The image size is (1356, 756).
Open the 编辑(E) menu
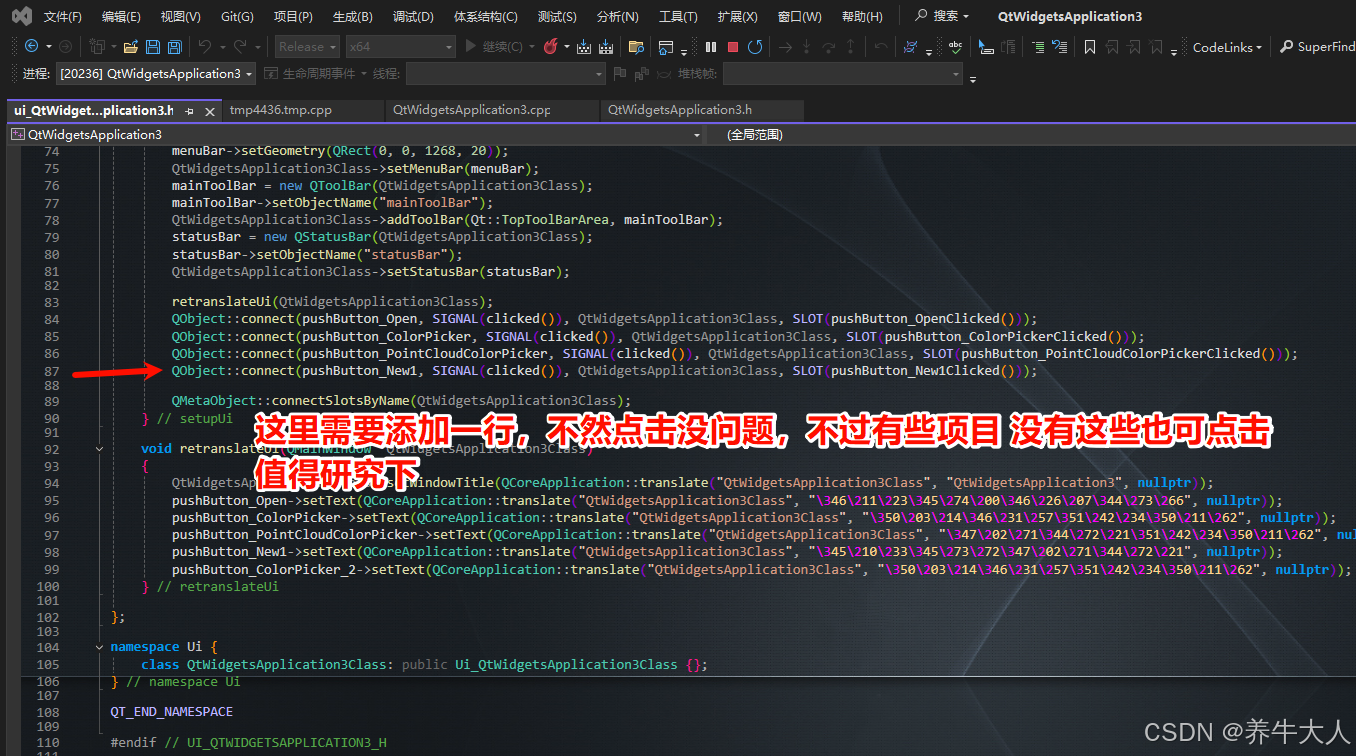pos(122,16)
